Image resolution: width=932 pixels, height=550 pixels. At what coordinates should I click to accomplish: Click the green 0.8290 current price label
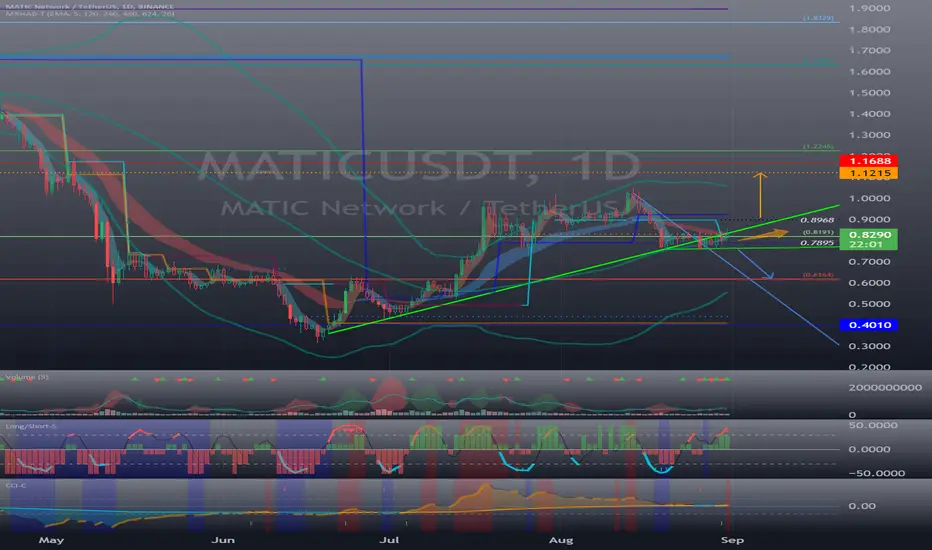pyautogui.click(x=868, y=235)
